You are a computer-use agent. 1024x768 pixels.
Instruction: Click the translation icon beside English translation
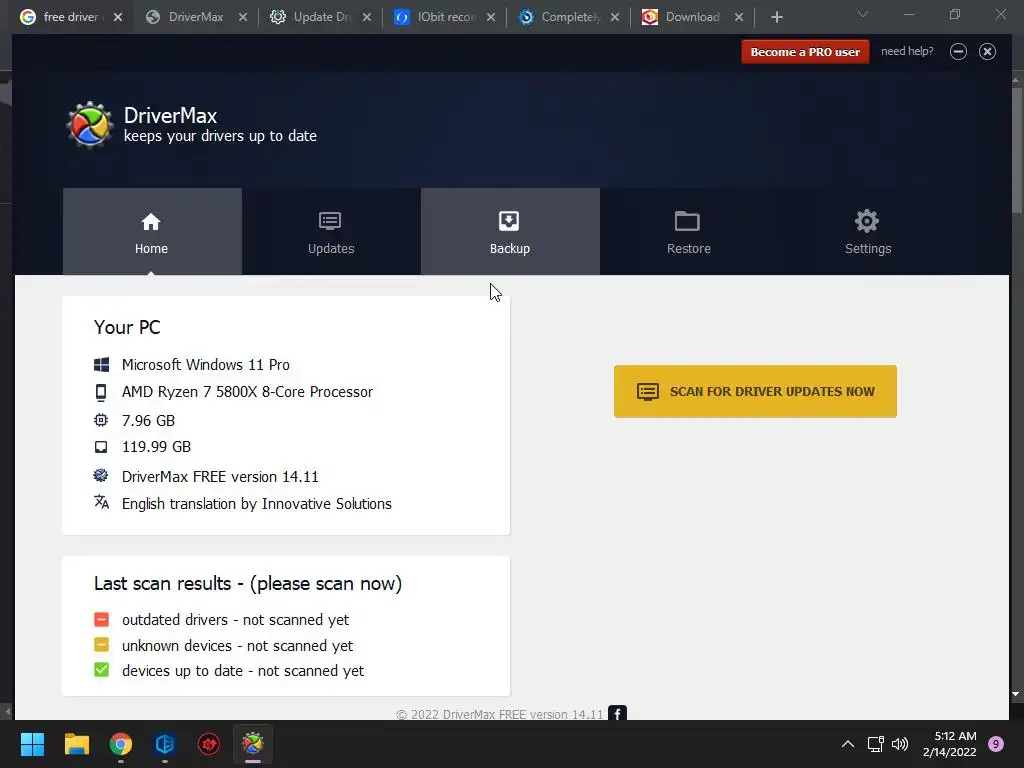click(x=101, y=502)
